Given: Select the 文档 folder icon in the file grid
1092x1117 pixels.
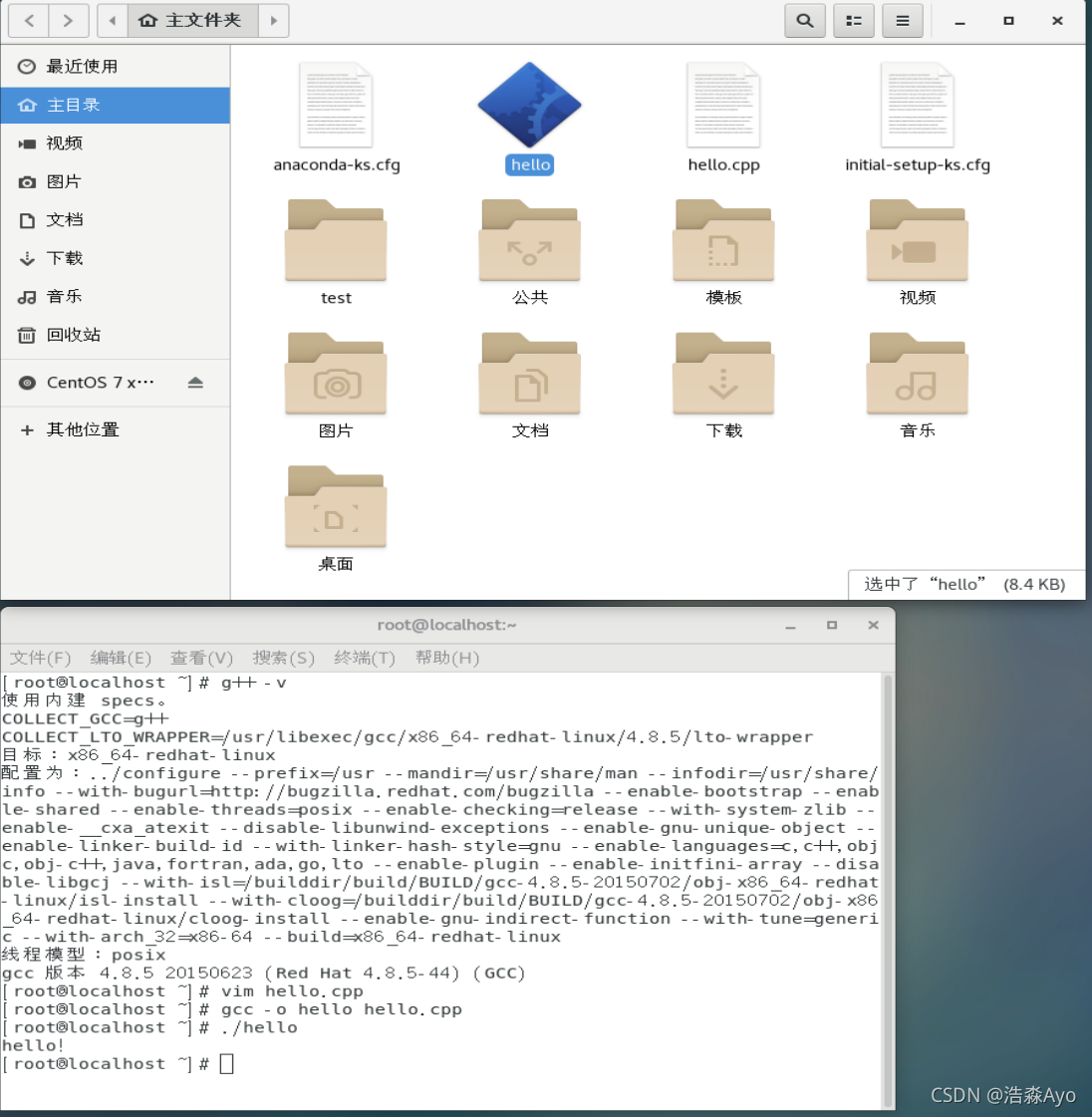Looking at the screenshot, I should (x=530, y=374).
